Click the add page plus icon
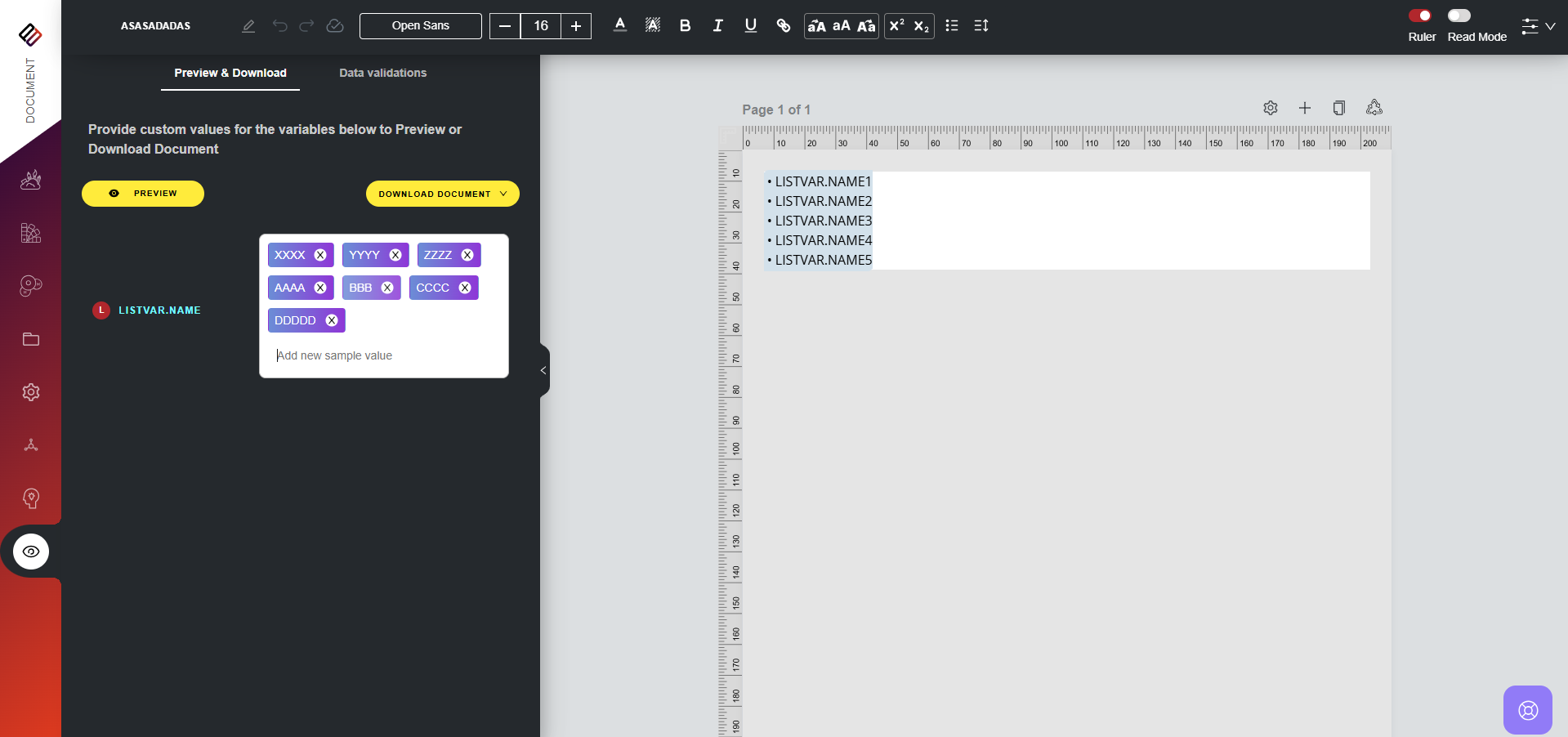Screen dimensions: 1568x737 point(1305,108)
